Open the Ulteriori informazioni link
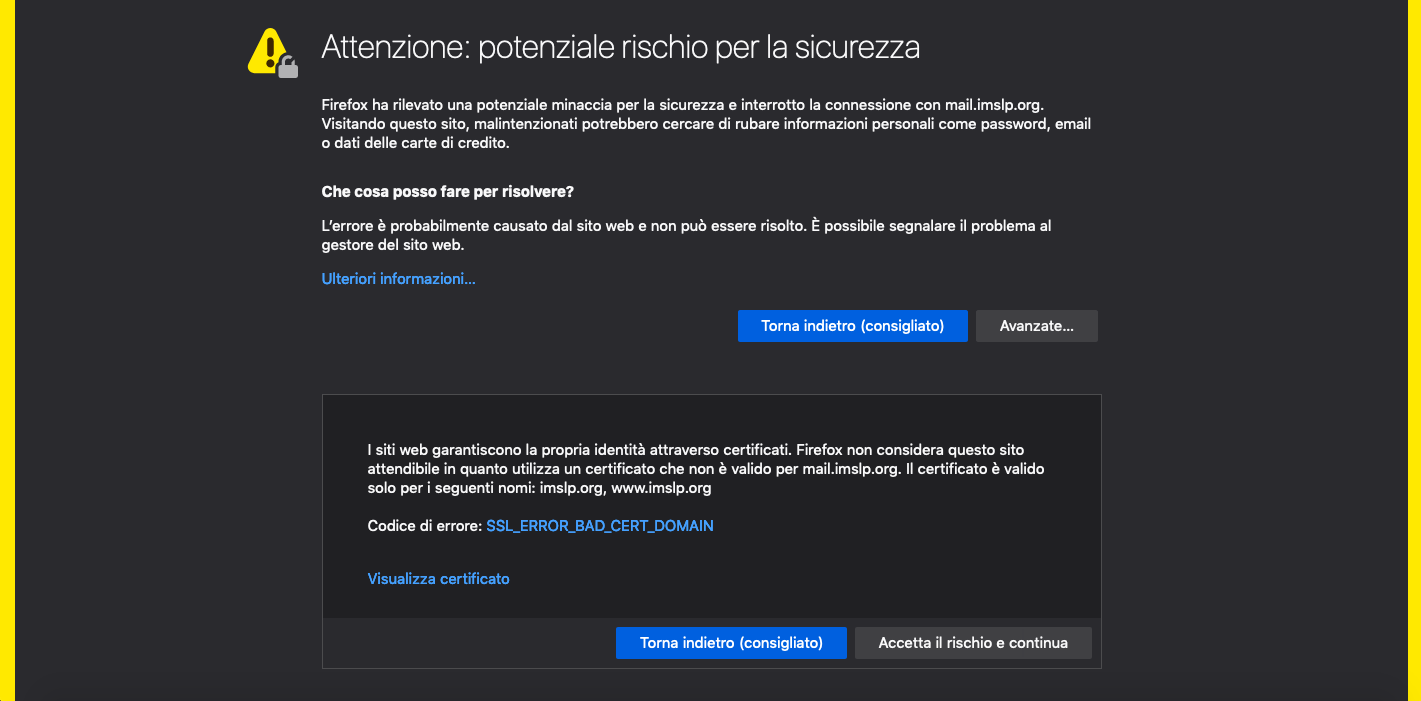The width and height of the screenshot is (1421, 701). [x=398, y=279]
